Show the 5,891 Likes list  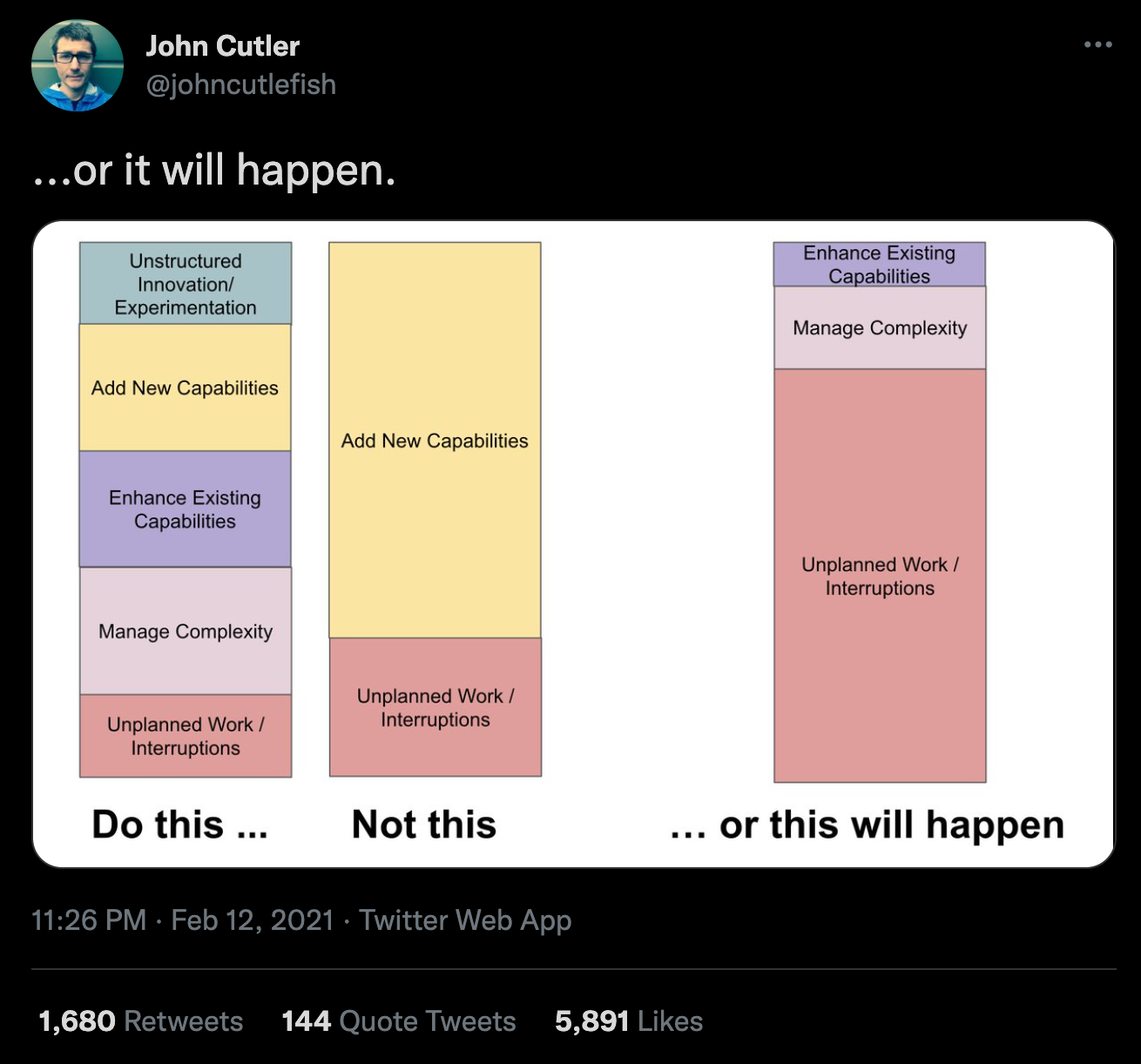click(629, 1020)
